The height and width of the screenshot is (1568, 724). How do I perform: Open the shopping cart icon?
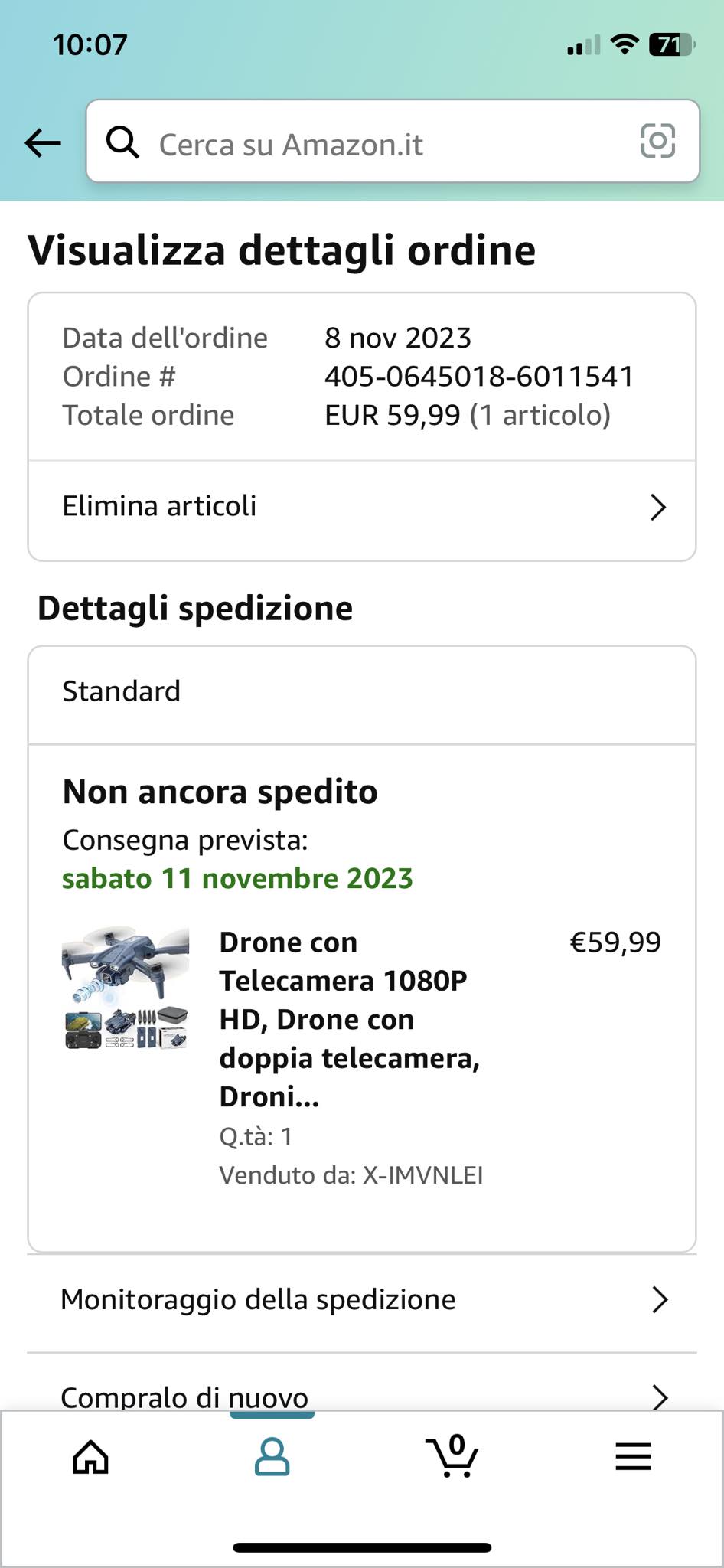pos(452,1455)
